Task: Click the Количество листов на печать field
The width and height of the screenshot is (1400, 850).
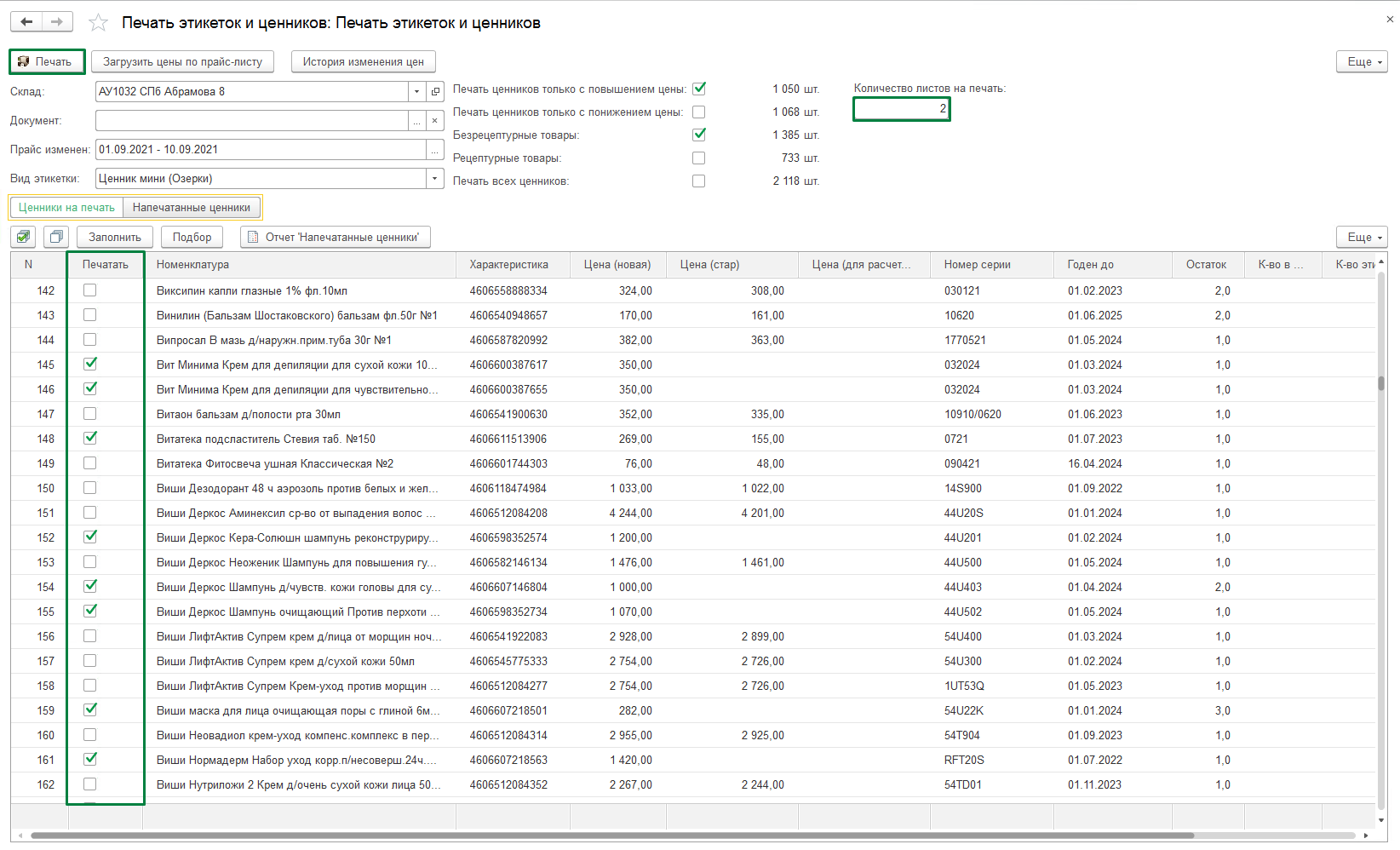Action: click(x=901, y=109)
